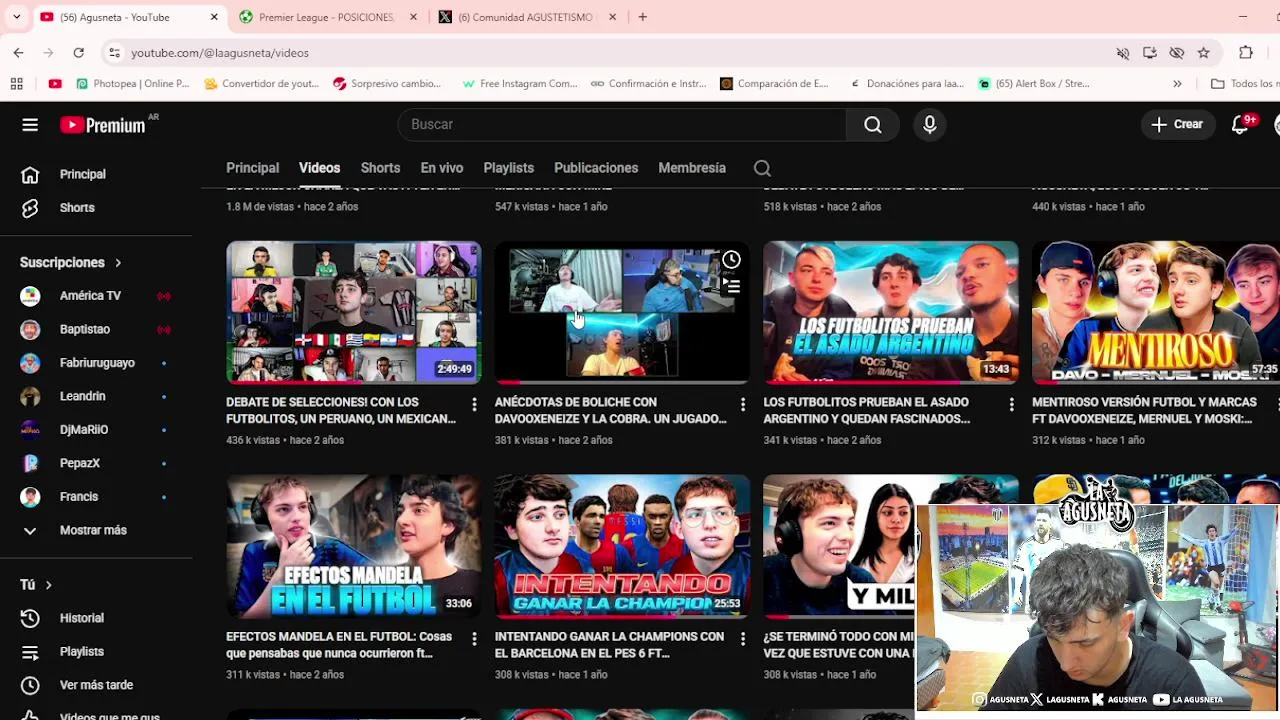Expand the Suscripciones section
Screen dimensions: 1280x720
[x=71, y=262]
